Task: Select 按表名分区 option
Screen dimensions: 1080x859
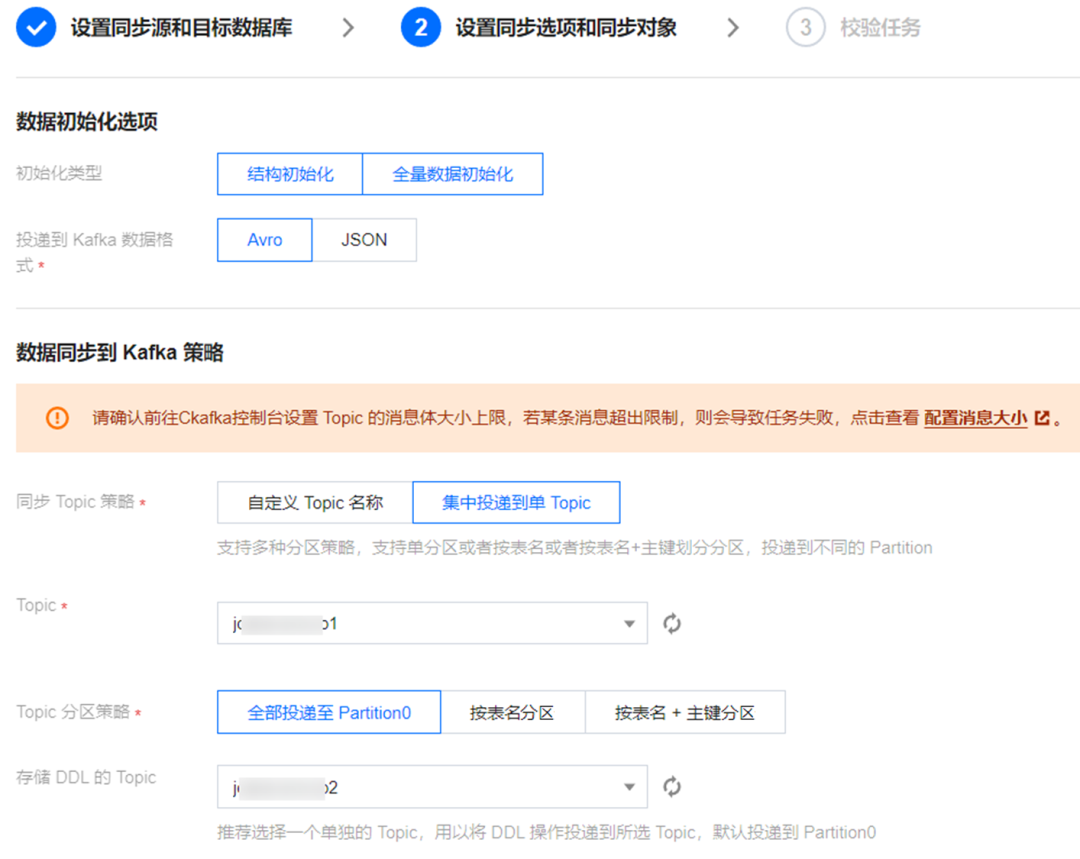Action: [512, 712]
